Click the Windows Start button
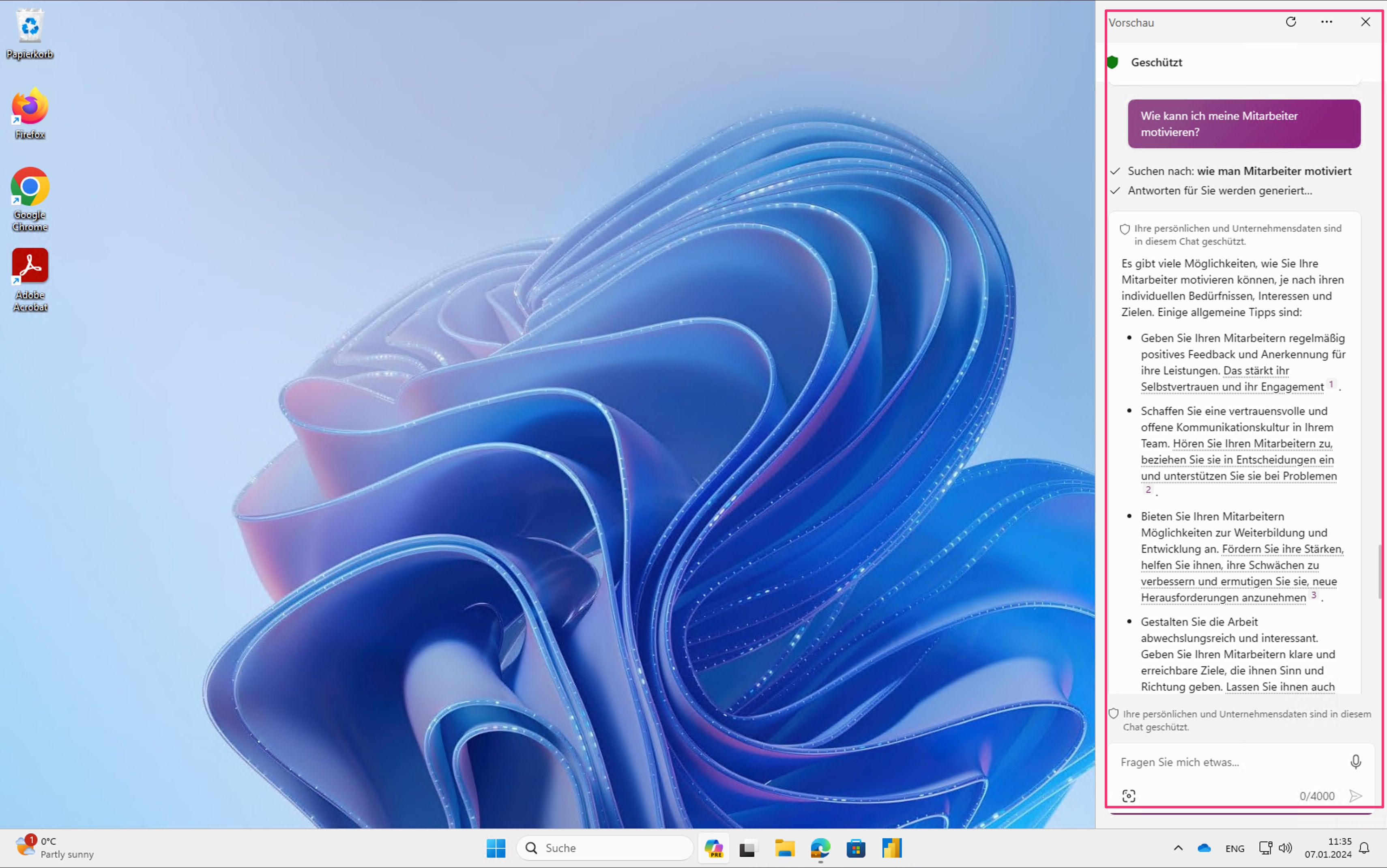This screenshot has width=1387, height=868. point(496,848)
